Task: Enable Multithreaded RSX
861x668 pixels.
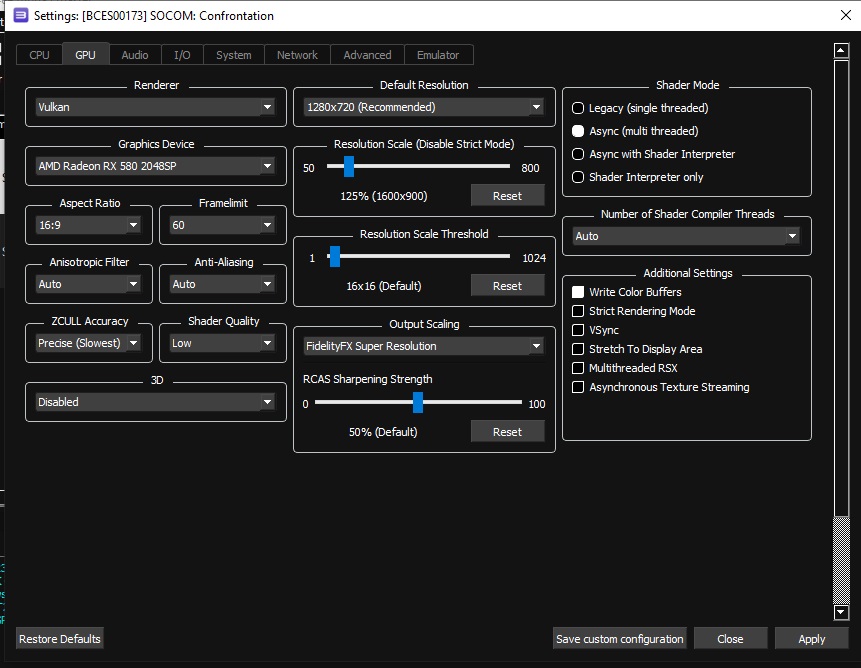Action: click(x=576, y=368)
